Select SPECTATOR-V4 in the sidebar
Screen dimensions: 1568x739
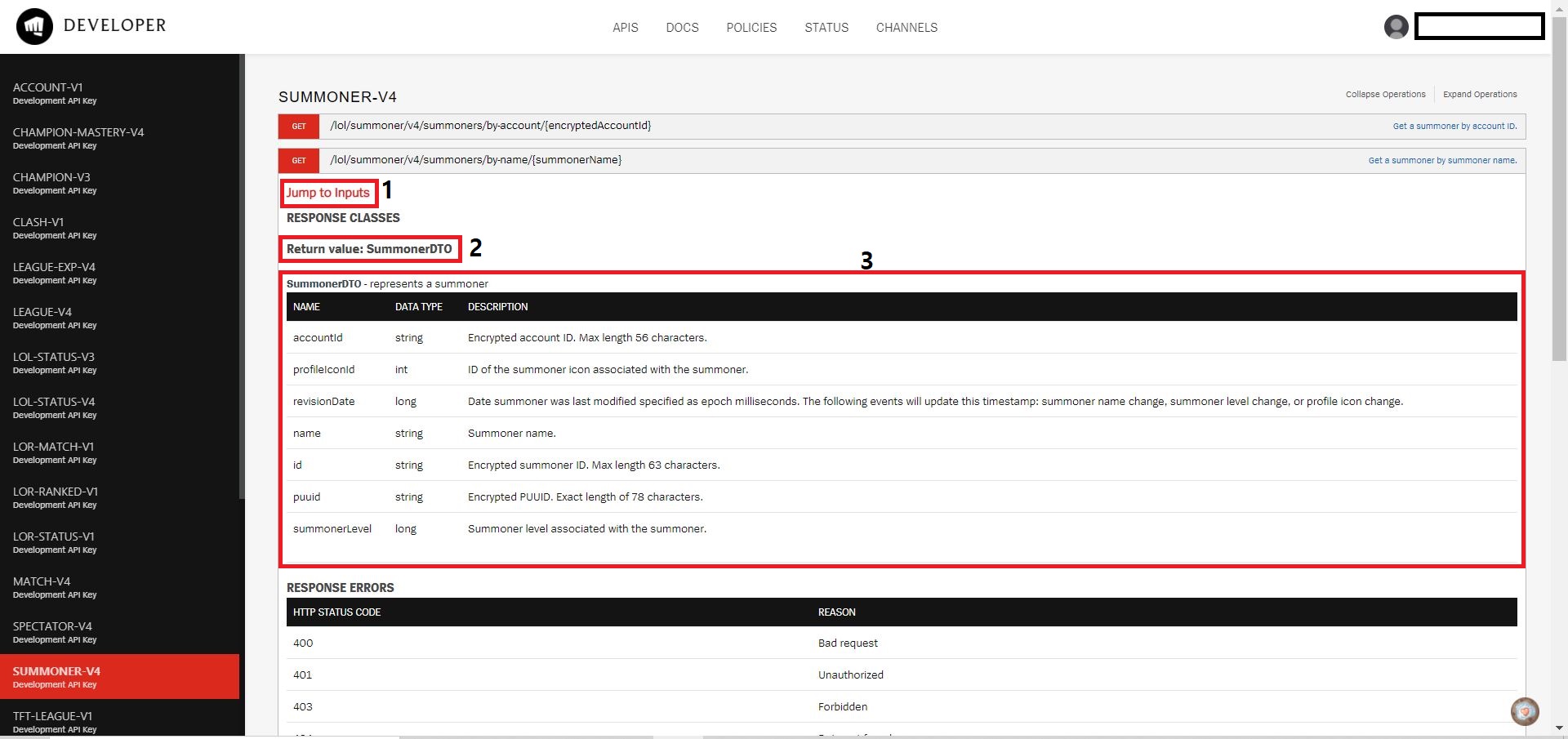click(119, 632)
